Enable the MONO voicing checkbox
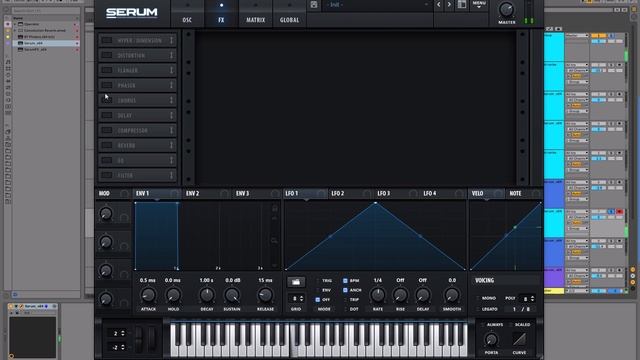This screenshot has width=640, height=360. click(x=478, y=298)
